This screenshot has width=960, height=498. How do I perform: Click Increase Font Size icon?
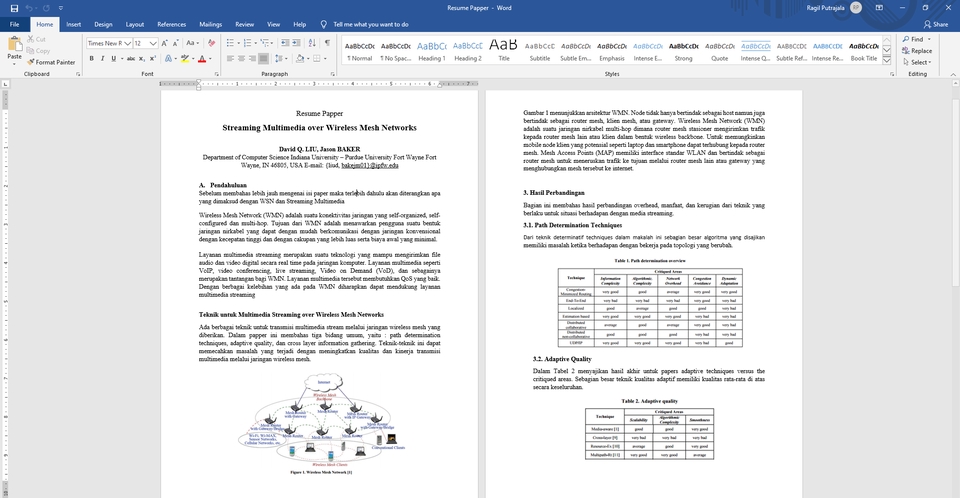click(x=165, y=43)
